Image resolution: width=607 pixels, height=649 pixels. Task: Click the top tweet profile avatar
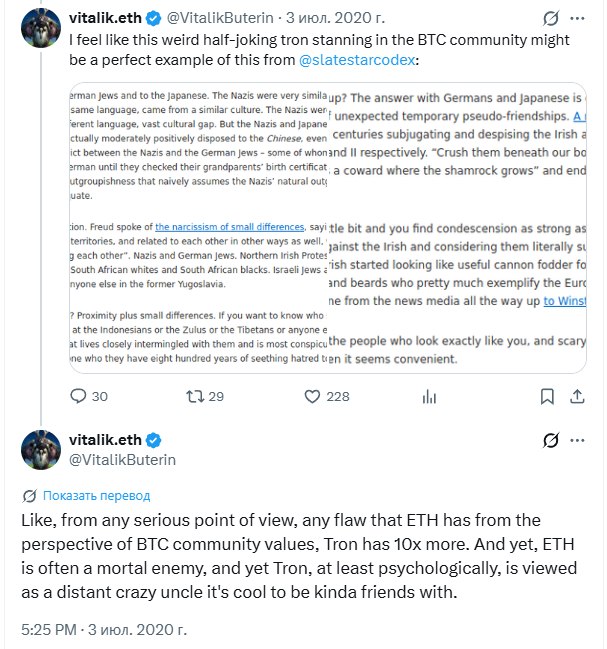pyautogui.click(x=41, y=28)
